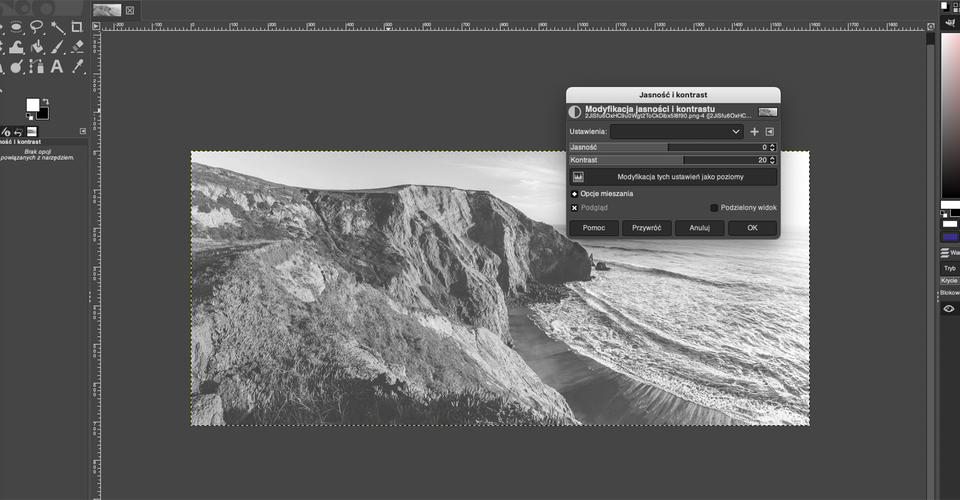Open the Device Status tab in toolbox dock
Screen dimensions: 960x500
tap(6, 132)
